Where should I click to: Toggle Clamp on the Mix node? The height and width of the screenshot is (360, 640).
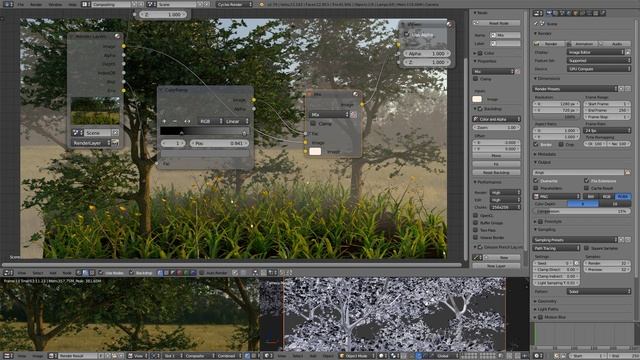(x=313, y=123)
